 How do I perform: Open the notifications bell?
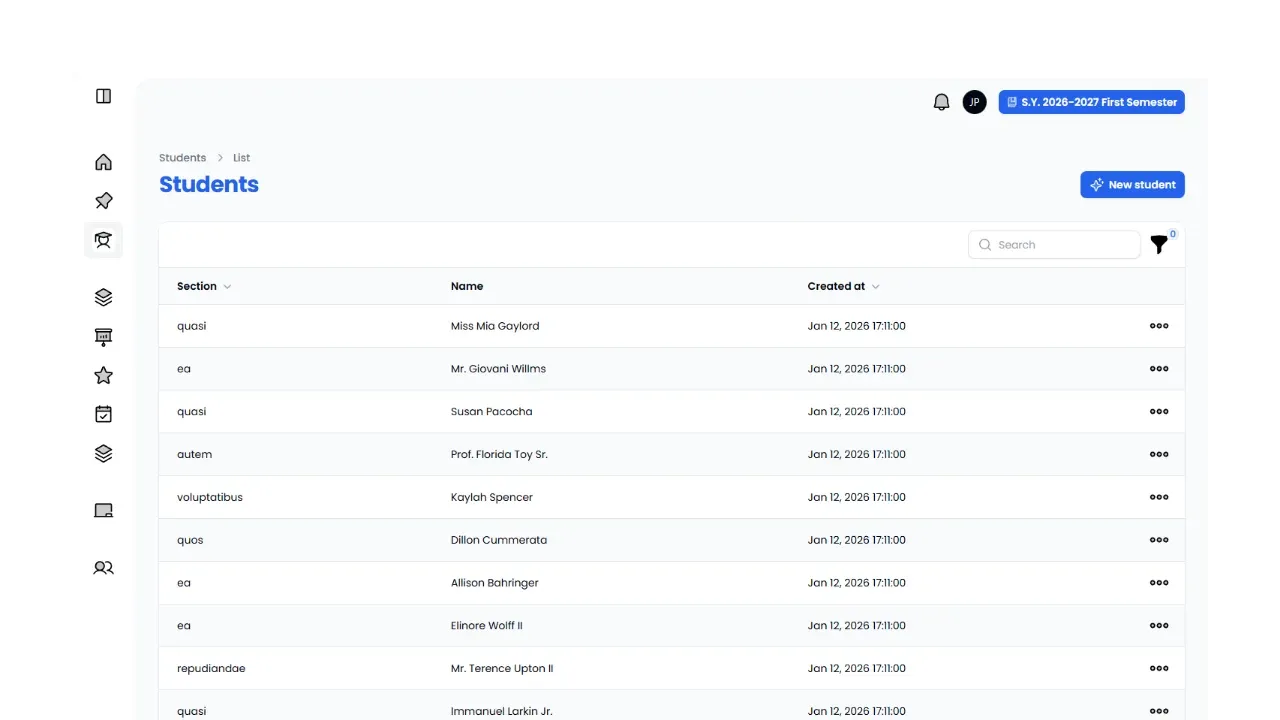pyautogui.click(x=941, y=102)
